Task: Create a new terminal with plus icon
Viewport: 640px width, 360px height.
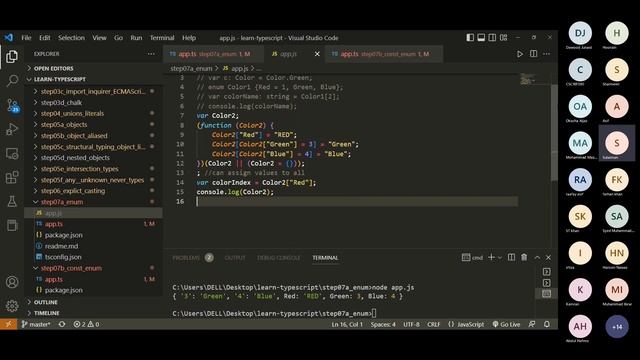Action: tap(491, 257)
